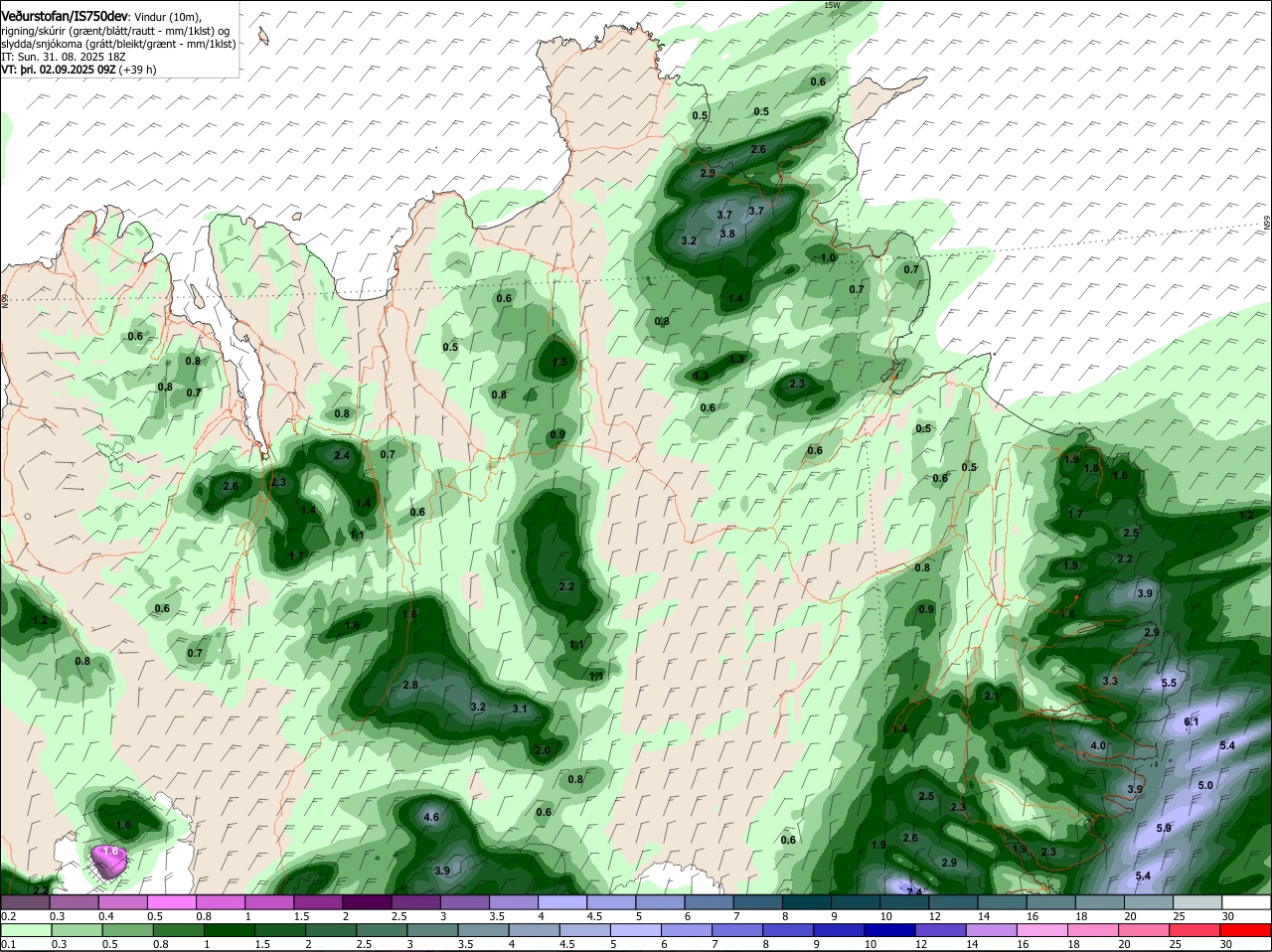This screenshot has height=952, width=1272.
Task: Click swatch above 25 in upper legend
Action: 1197,902
